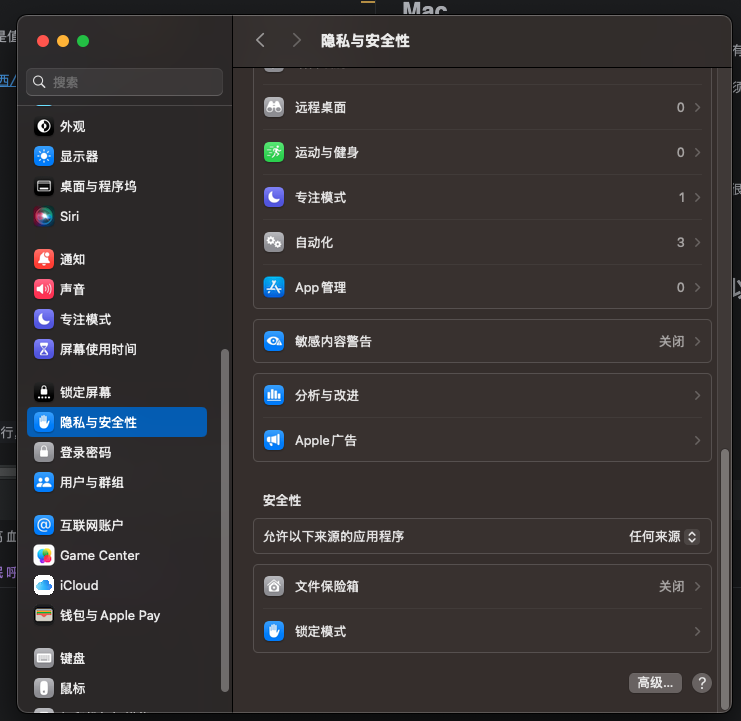The height and width of the screenshot is (721, 741).
Task: Click the App 管理 App Store icon
Action: point(274,287)
